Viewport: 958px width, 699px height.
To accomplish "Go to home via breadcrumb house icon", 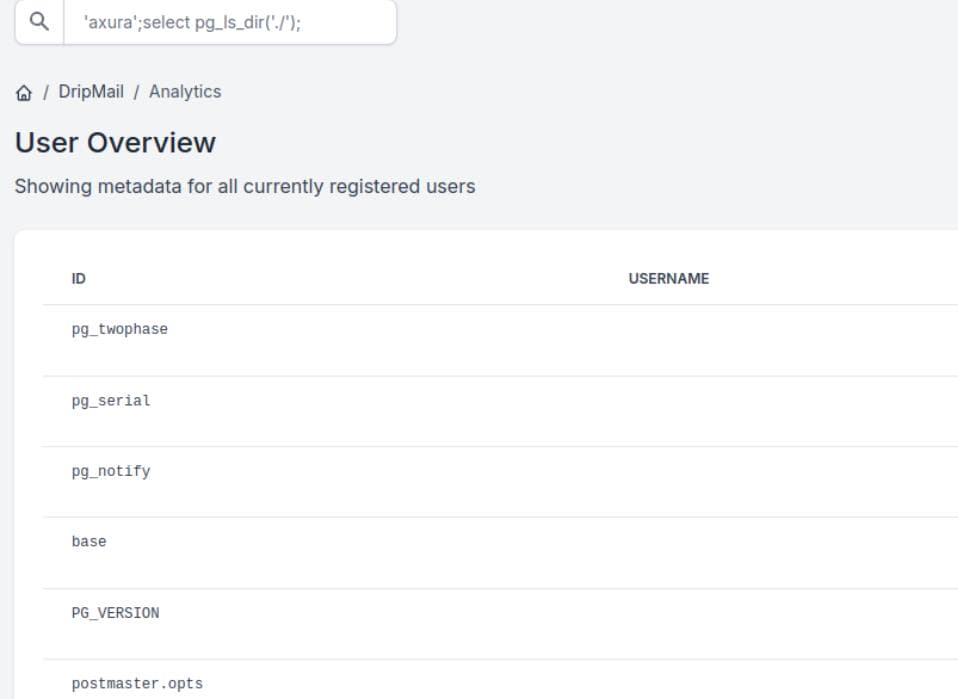I will click(x=23, y=92).
